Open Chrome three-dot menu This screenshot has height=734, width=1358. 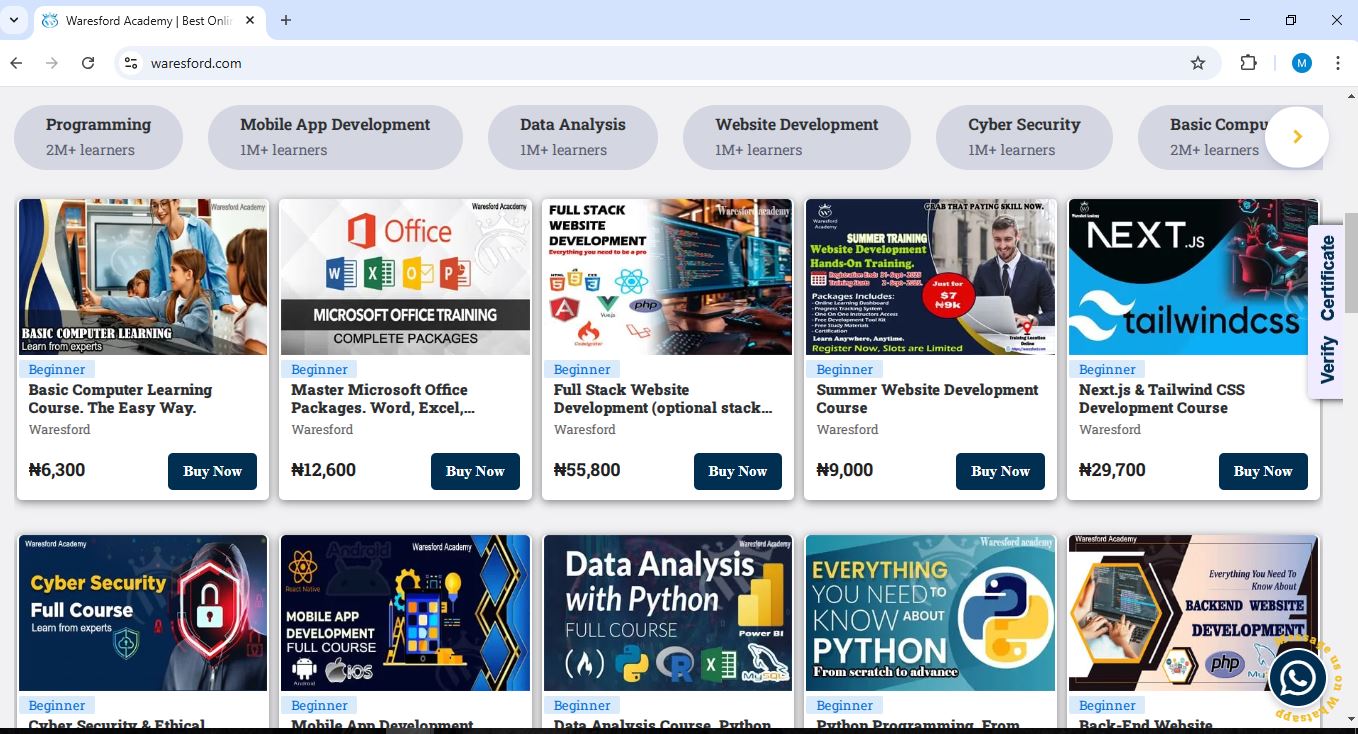pos(1338,63)
